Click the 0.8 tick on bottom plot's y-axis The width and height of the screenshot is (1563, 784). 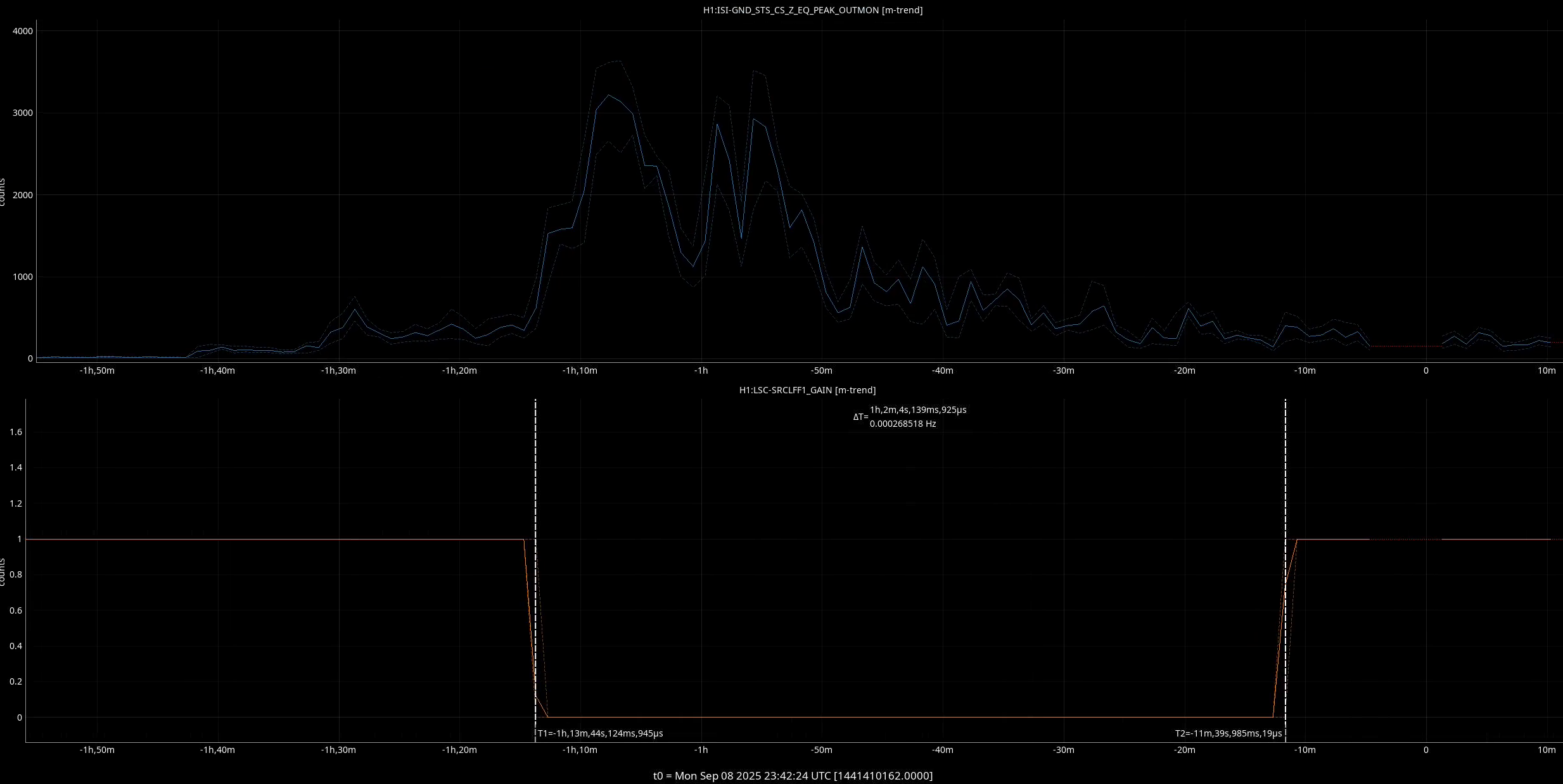16,575
